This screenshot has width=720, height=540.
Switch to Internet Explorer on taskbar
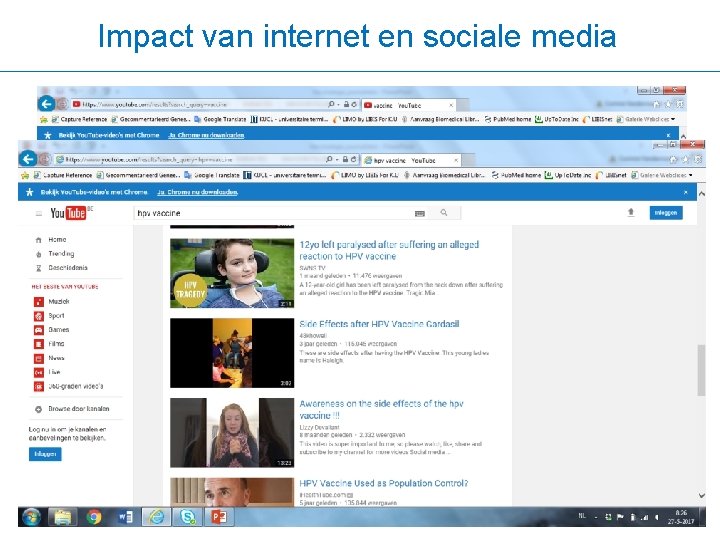(156, 517)
